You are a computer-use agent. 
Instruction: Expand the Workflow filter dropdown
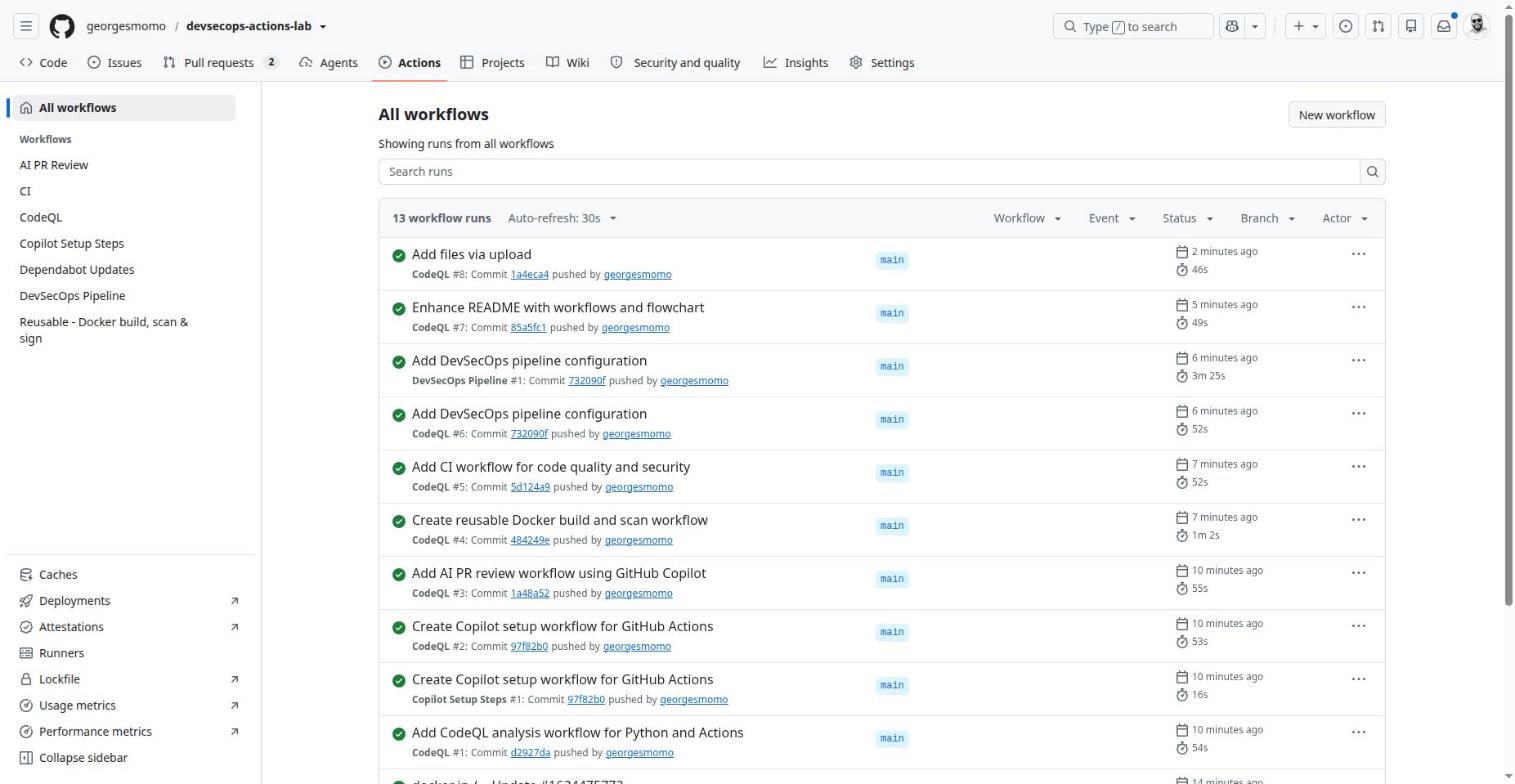(x=1027, y=218)
